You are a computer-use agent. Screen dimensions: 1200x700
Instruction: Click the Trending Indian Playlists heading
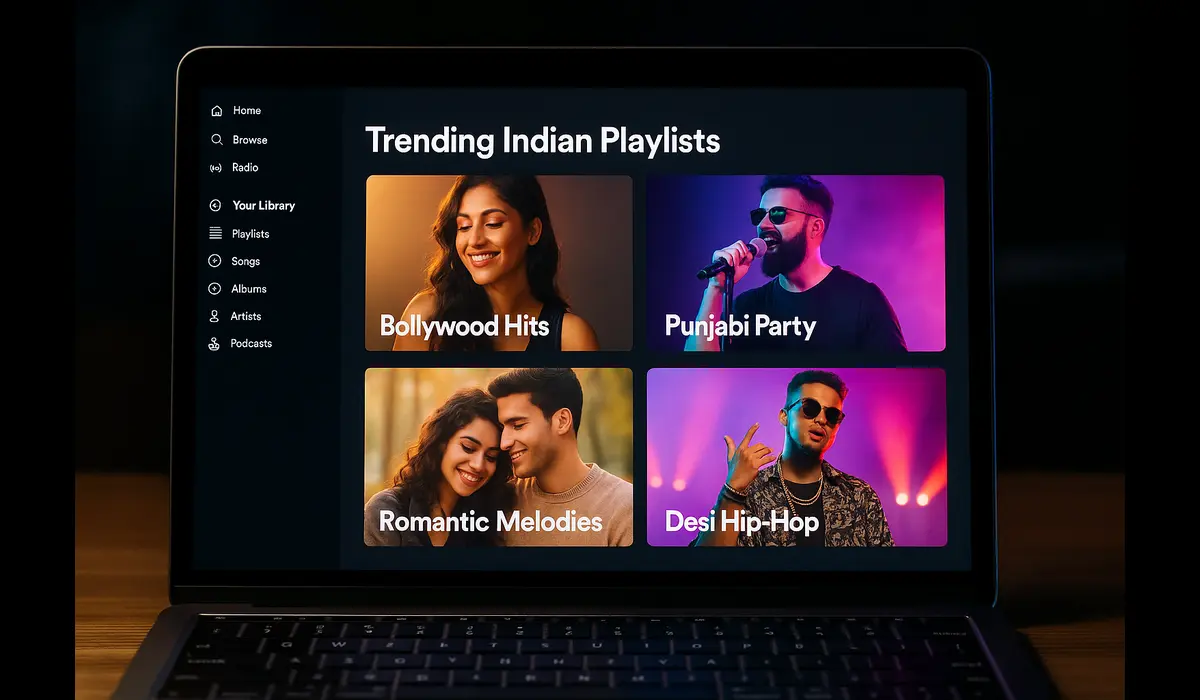click(543, 140)
